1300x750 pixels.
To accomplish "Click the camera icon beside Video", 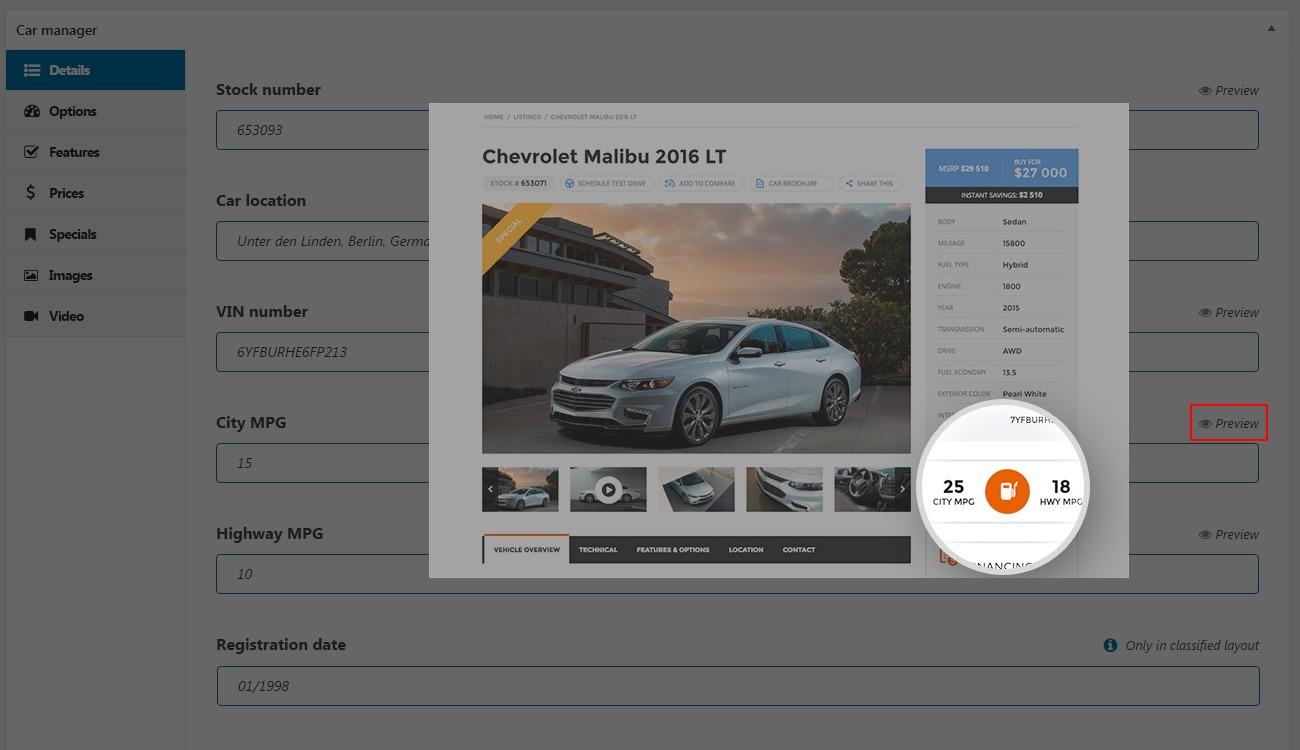I will (31, 316).
